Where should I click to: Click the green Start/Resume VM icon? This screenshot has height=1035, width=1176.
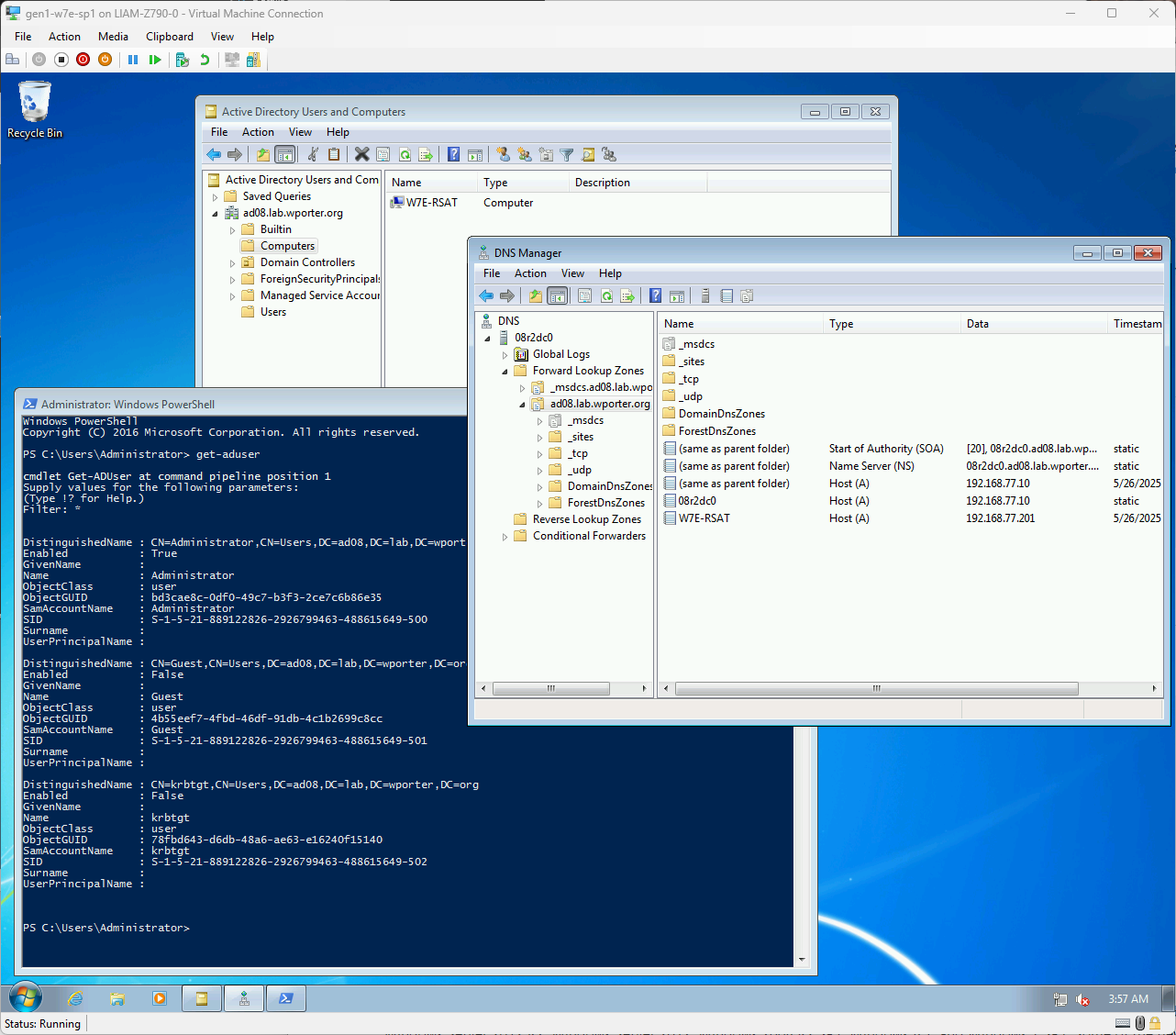point(155,60)
